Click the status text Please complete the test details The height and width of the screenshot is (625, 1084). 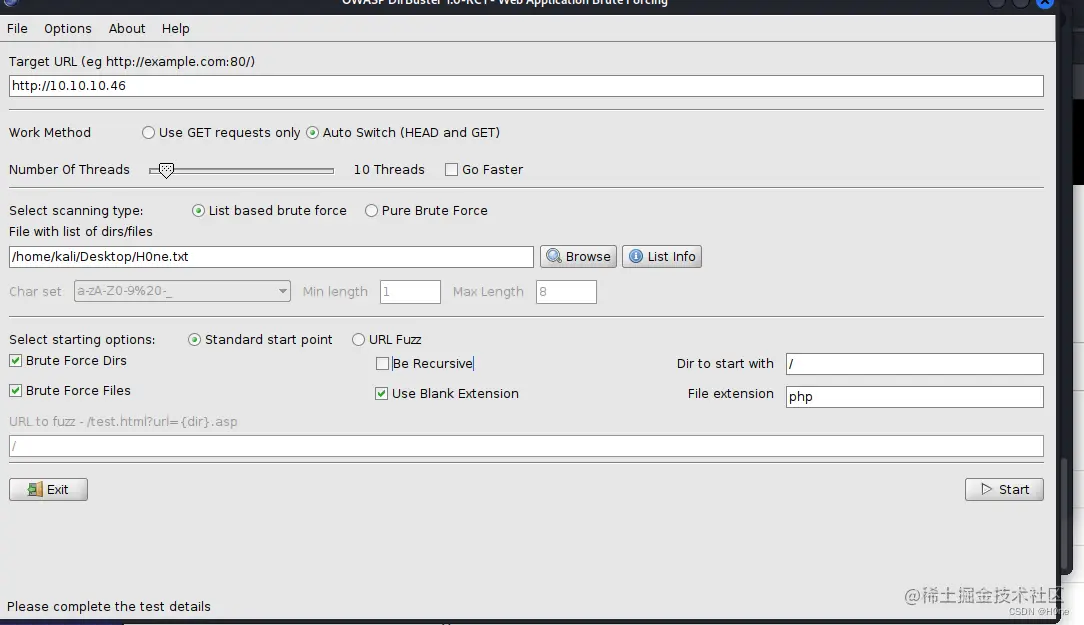click(x=109, y=606)
